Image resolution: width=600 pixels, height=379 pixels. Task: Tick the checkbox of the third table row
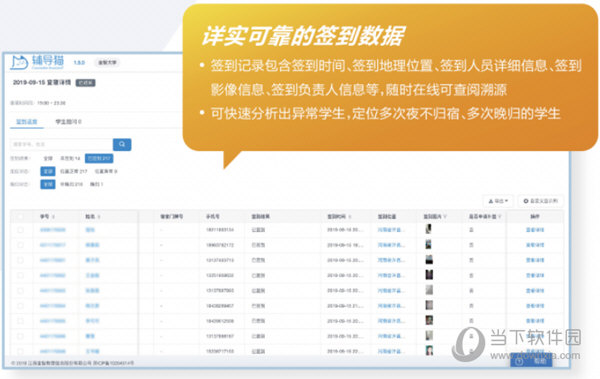pyautogui.click(x=20, y=260)
